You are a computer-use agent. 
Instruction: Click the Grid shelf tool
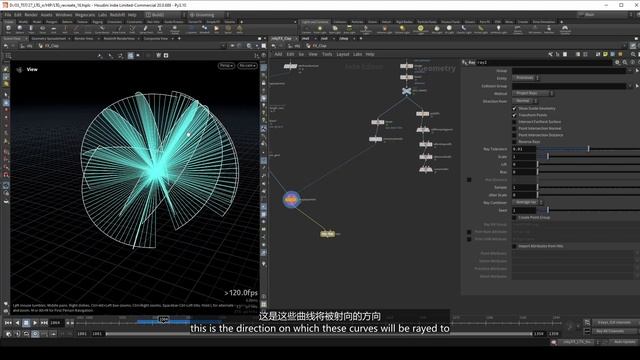(x=53, y=29)
